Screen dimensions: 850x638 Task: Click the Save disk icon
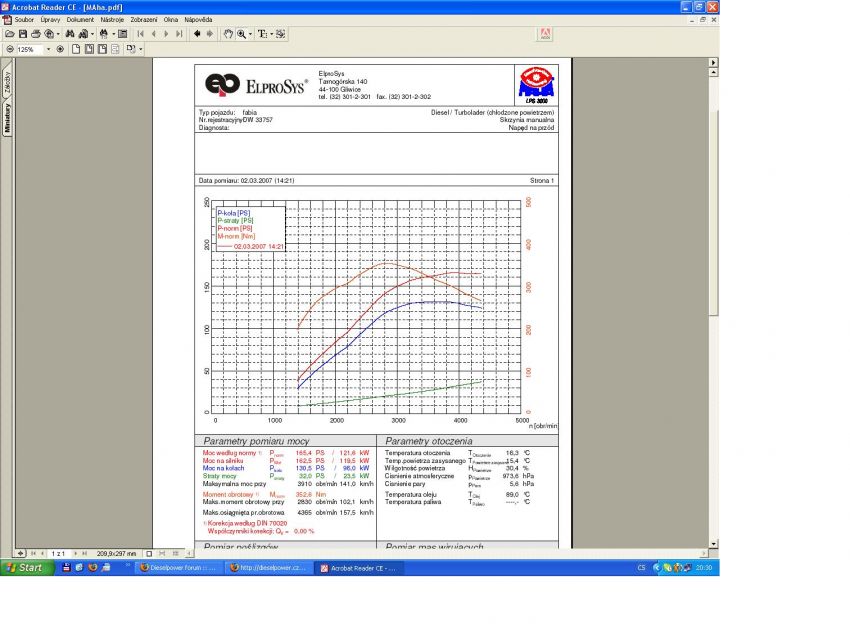pos(22,34)
